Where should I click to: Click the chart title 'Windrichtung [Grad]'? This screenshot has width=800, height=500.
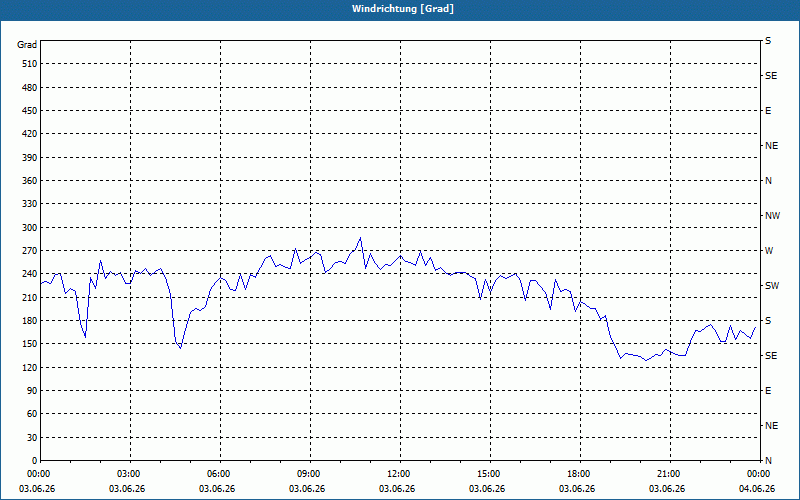coord(403,9)
